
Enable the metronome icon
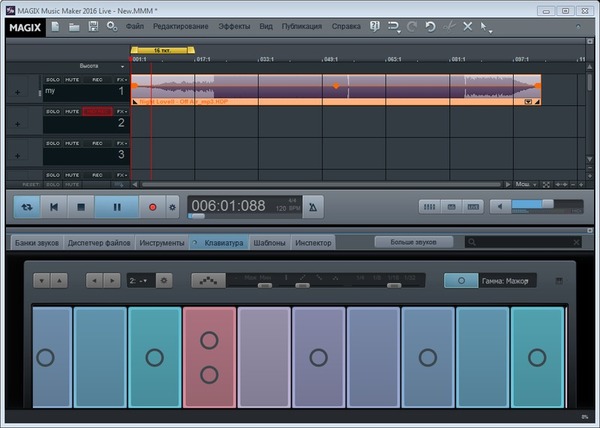[x=314, y=207]
